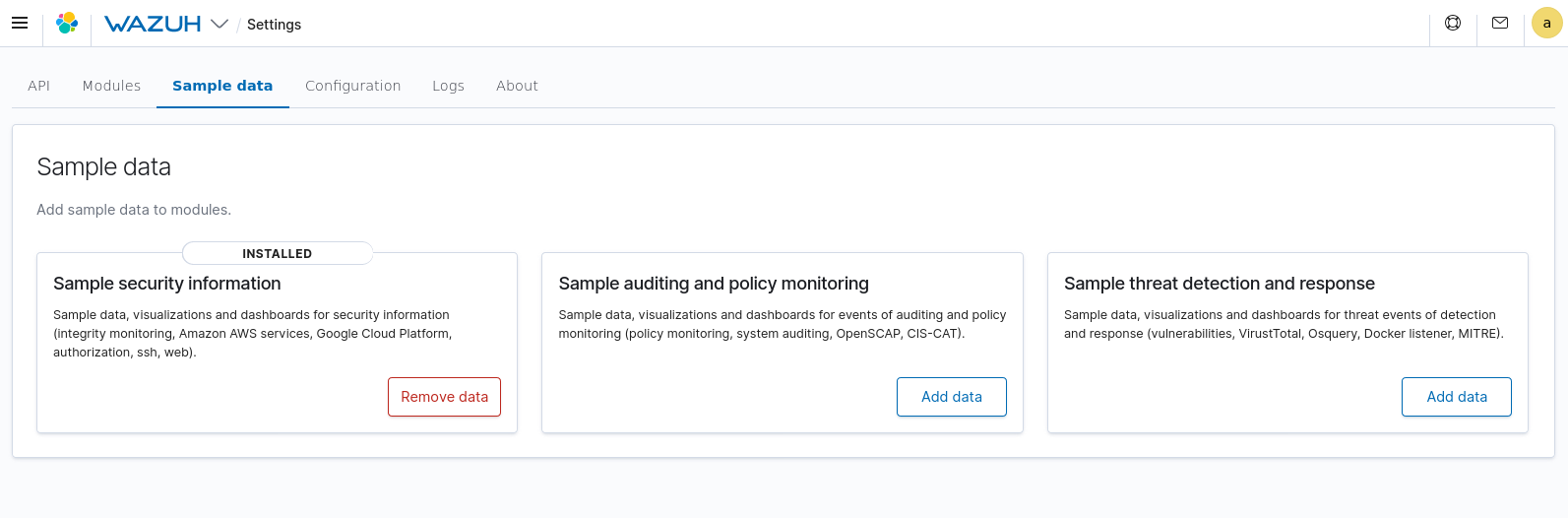This screenshot has width=1568, height=518.
Task: Select the Sample data tab
Action: click(x=222, y=86)
